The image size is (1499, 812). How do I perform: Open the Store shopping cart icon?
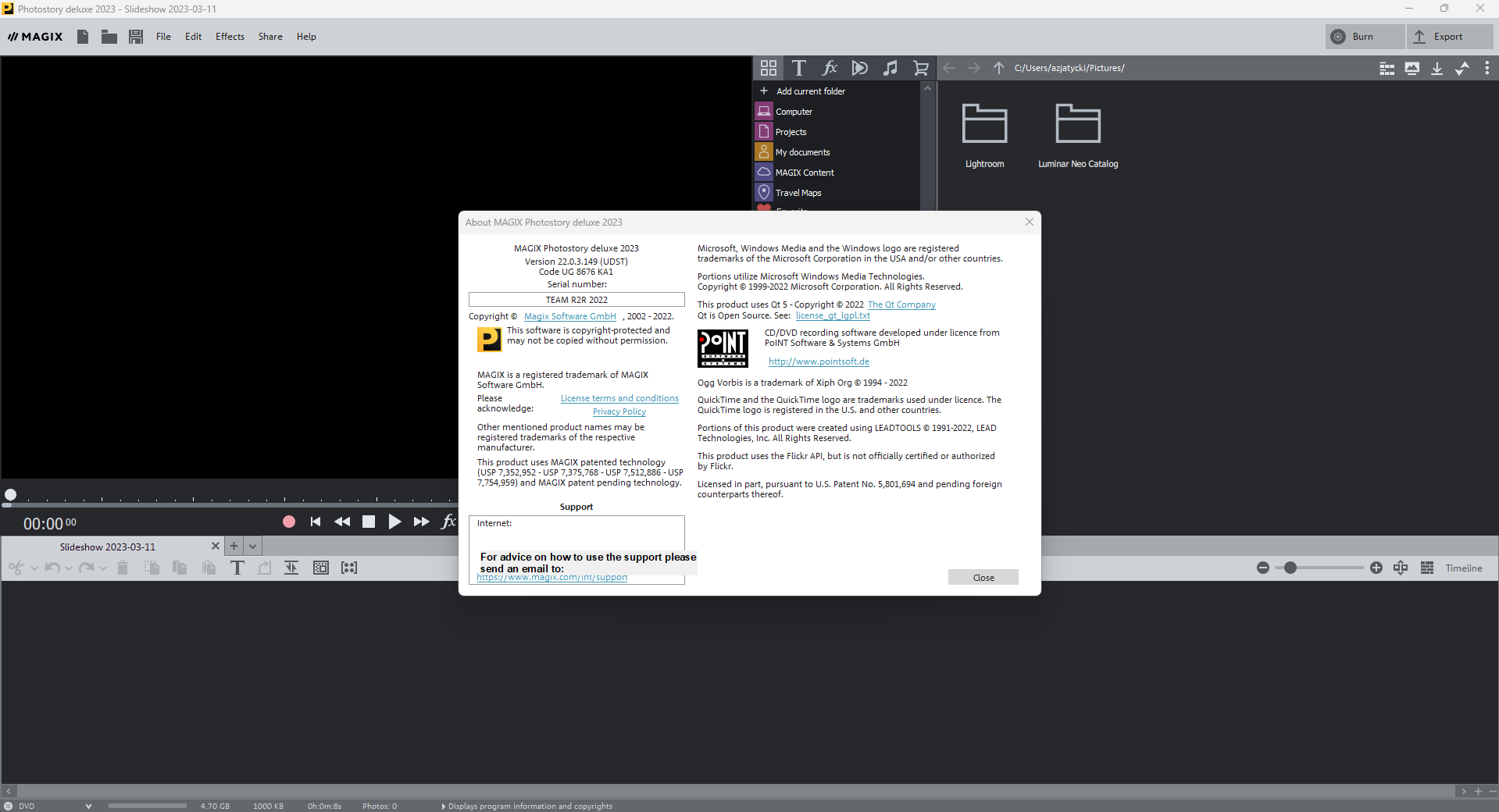[921, 68]
